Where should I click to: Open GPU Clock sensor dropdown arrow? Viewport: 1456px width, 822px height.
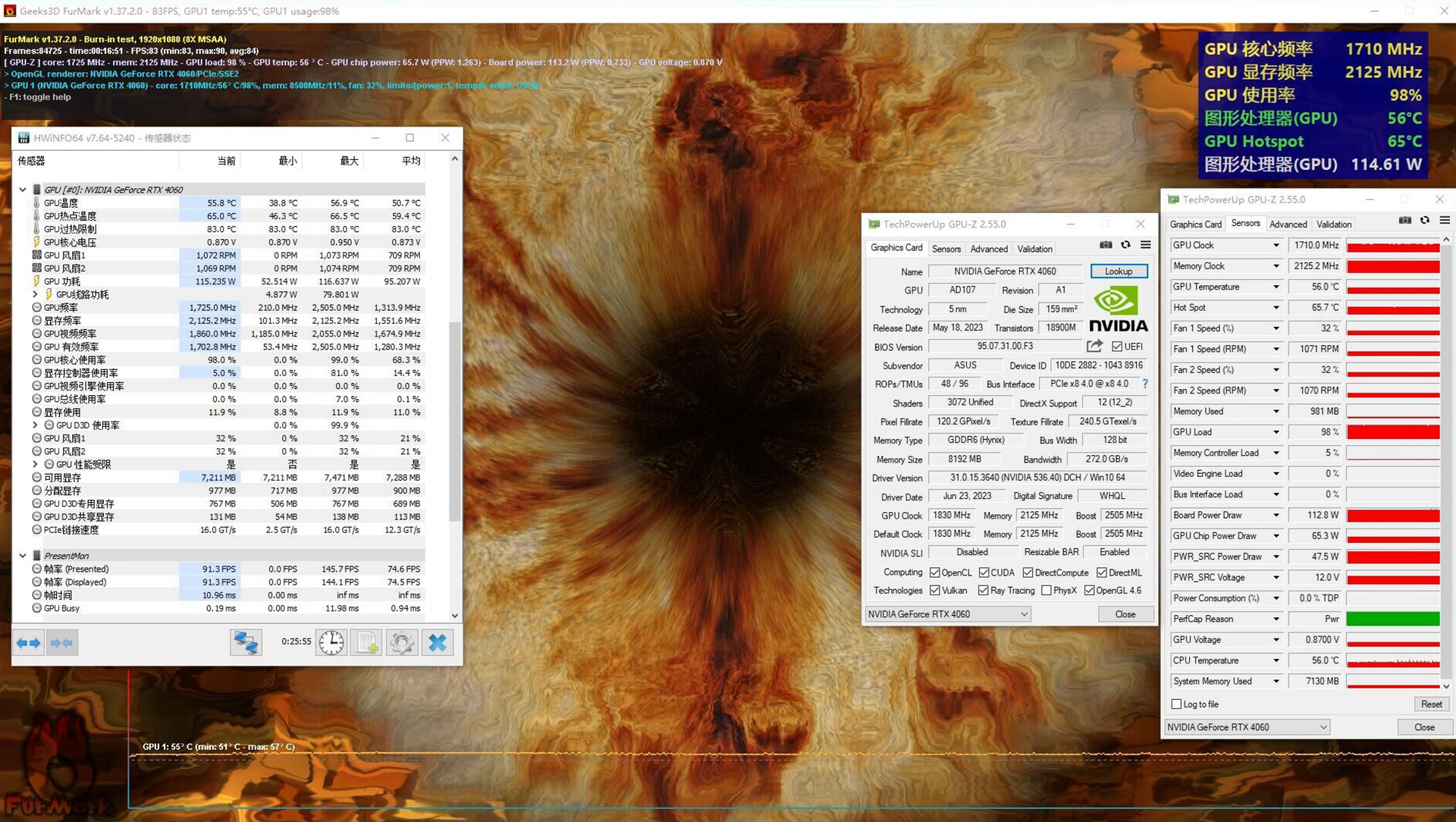coord(1276,245)
